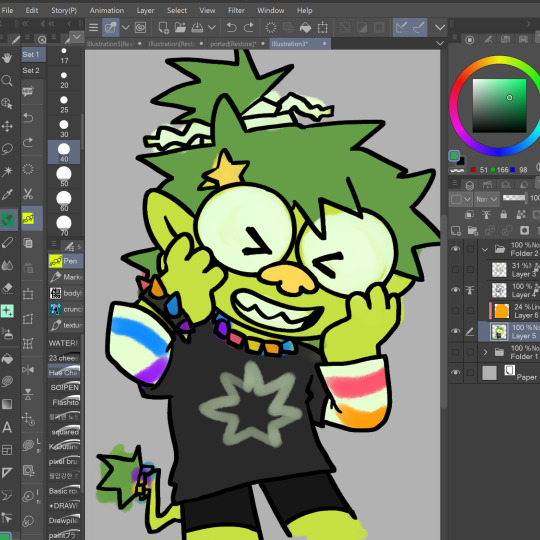Click the Open file folder icon
This screenshot has width=540, height=540.
[x=180, y=27]
